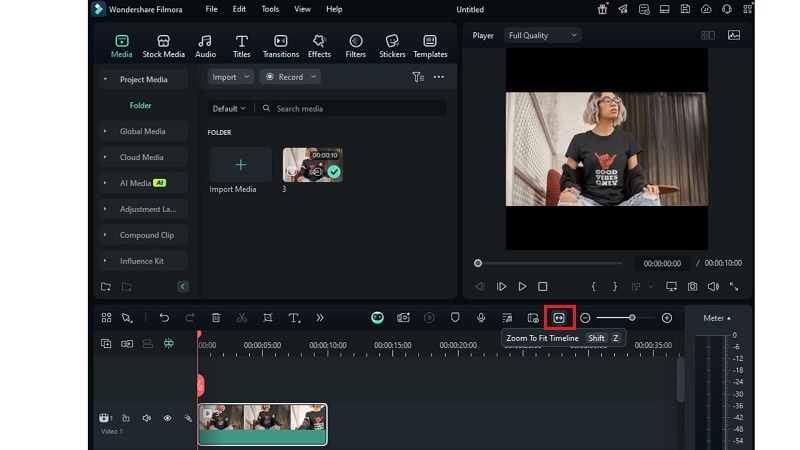Viewport: 800px width, 450px height.
Task: Click the Import Media tile
Action: click(240, 165)
